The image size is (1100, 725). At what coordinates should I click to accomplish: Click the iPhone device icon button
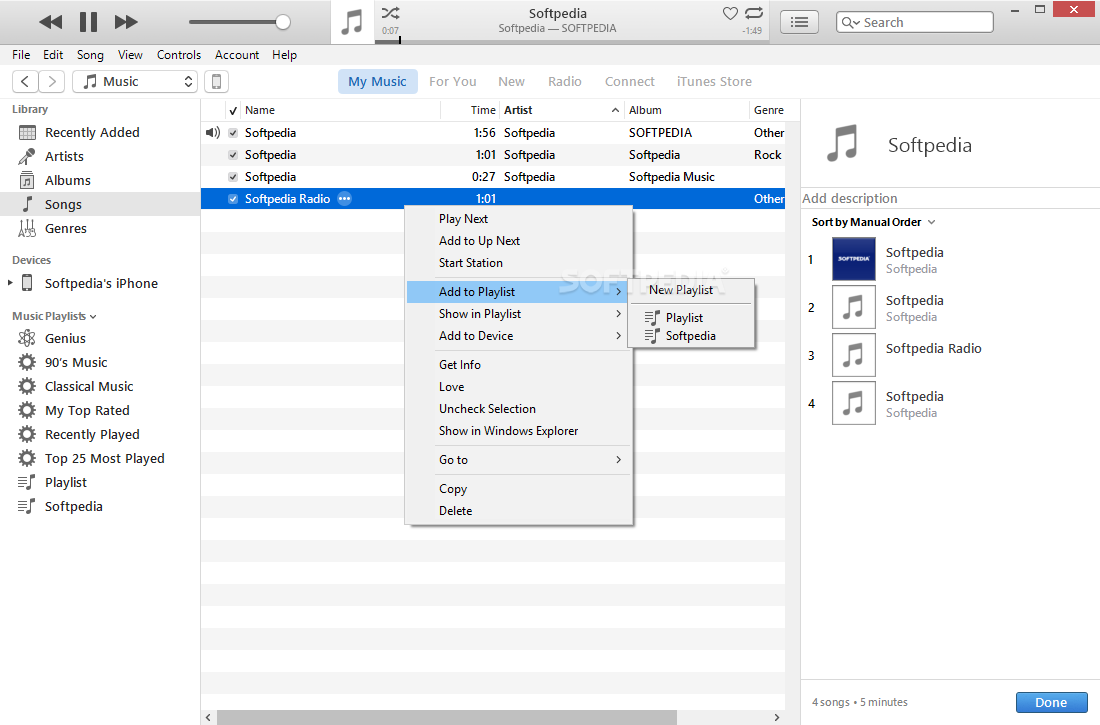216,82
